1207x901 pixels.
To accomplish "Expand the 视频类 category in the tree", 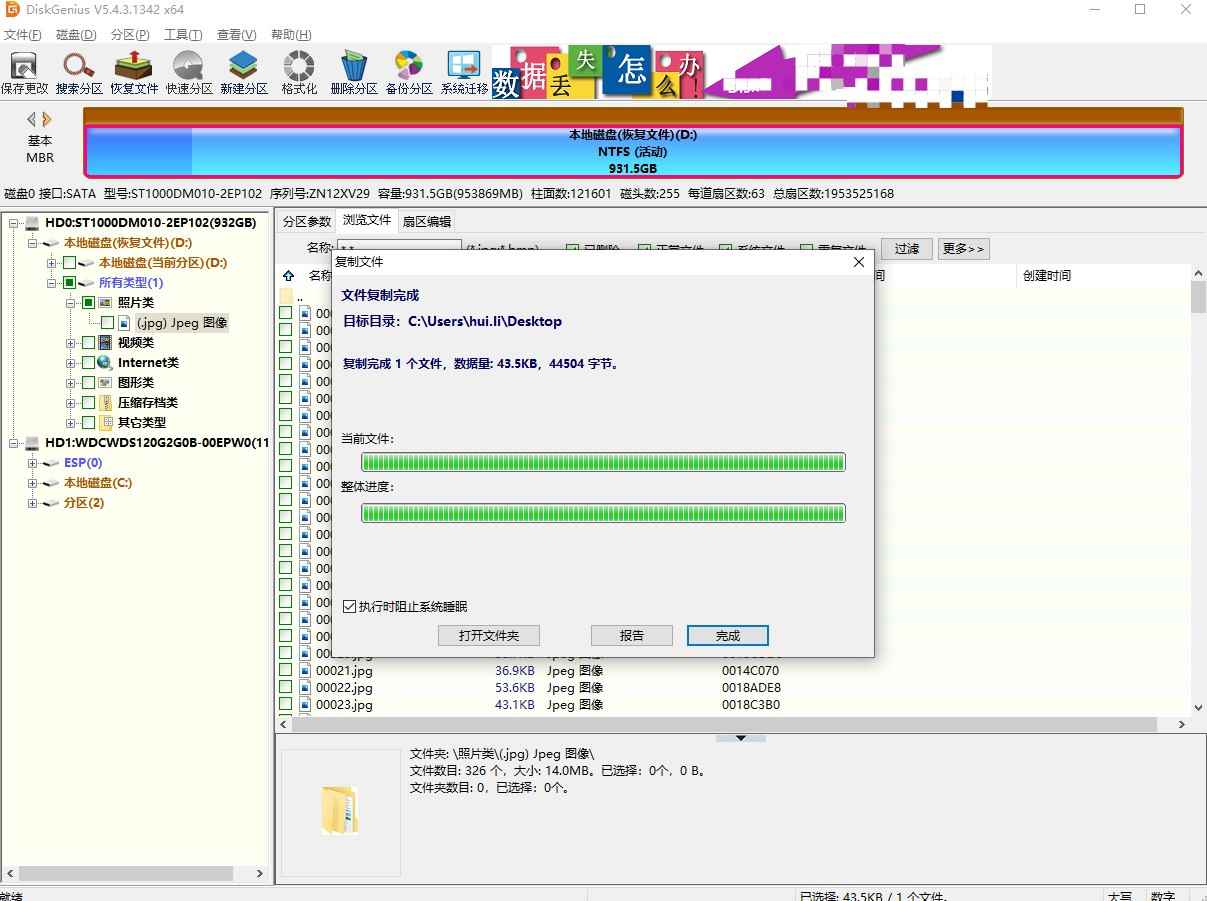I will coord(70,342).
